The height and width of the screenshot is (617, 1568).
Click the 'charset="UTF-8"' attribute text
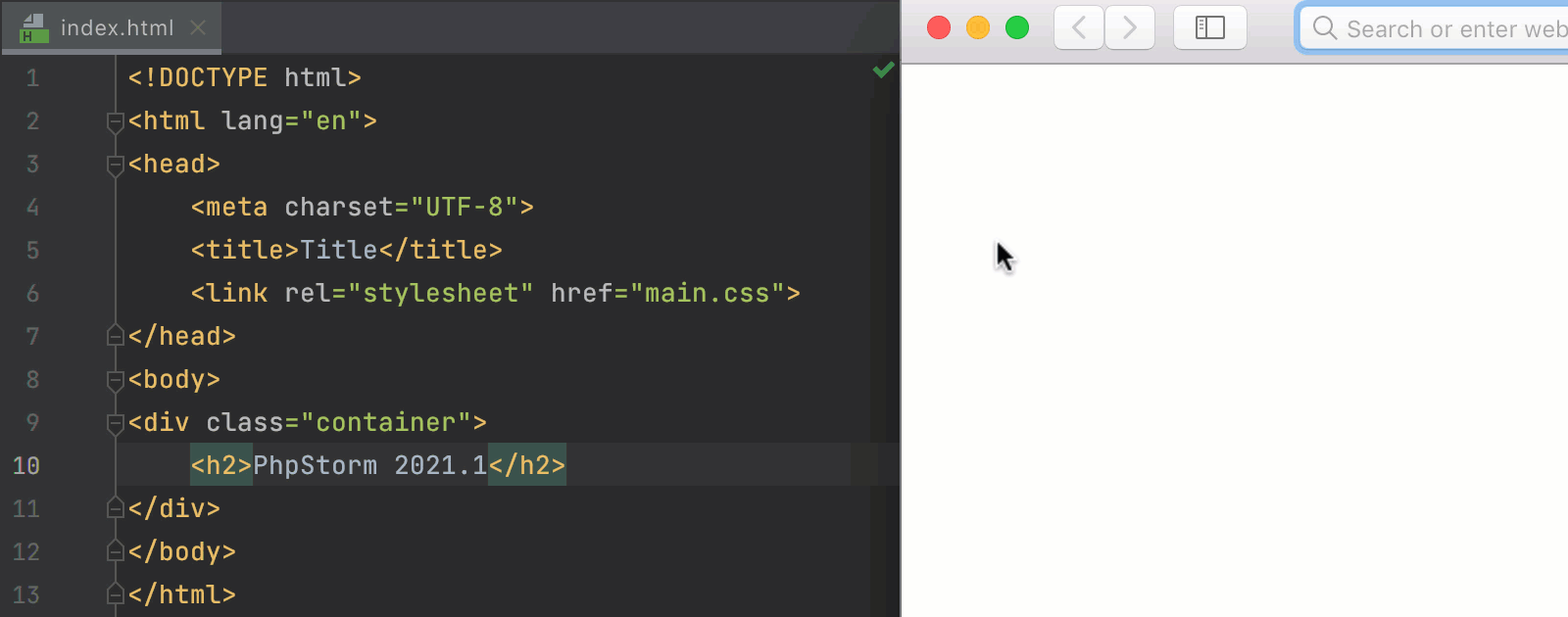(x=402, y=207)
